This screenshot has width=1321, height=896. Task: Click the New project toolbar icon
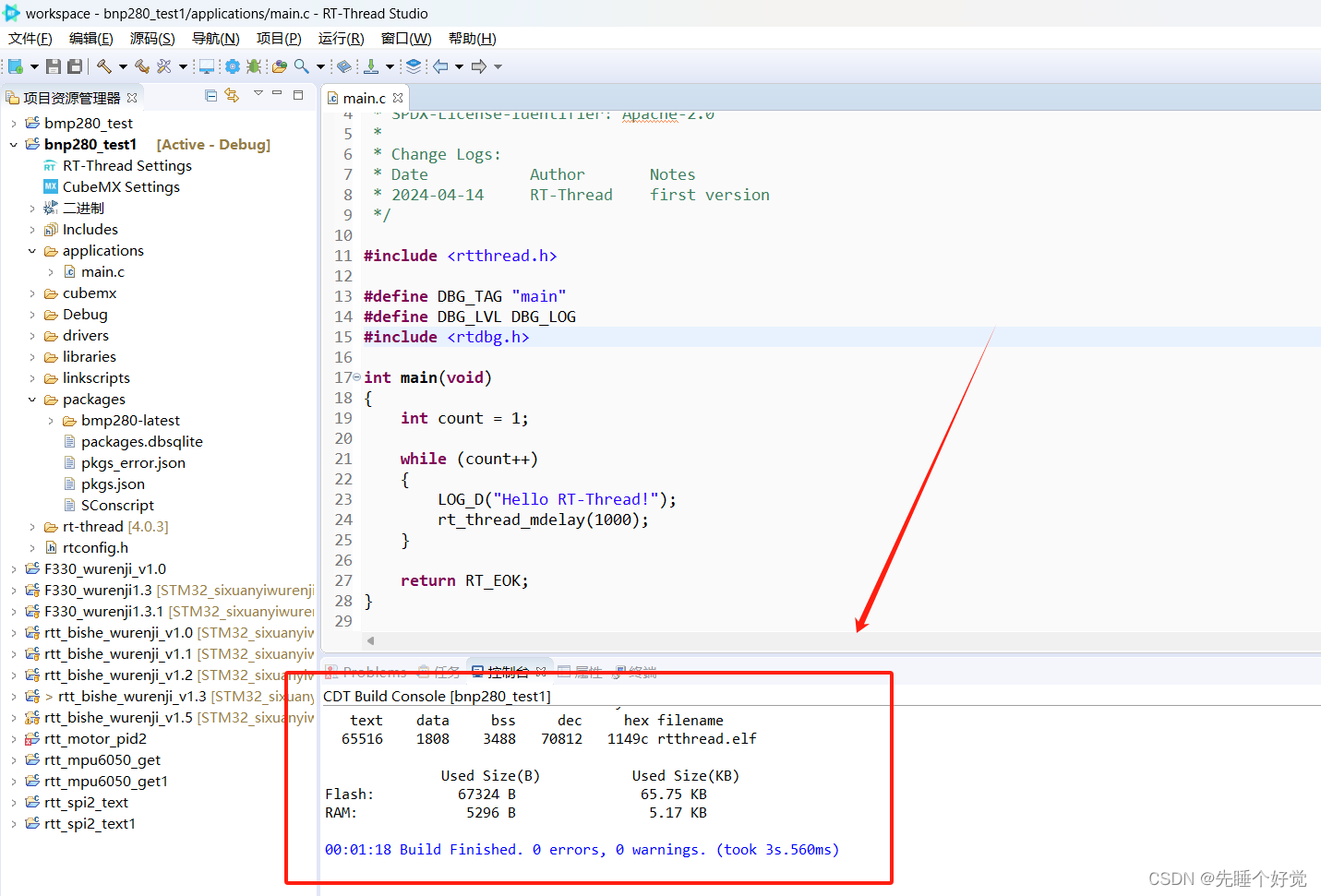16,66
